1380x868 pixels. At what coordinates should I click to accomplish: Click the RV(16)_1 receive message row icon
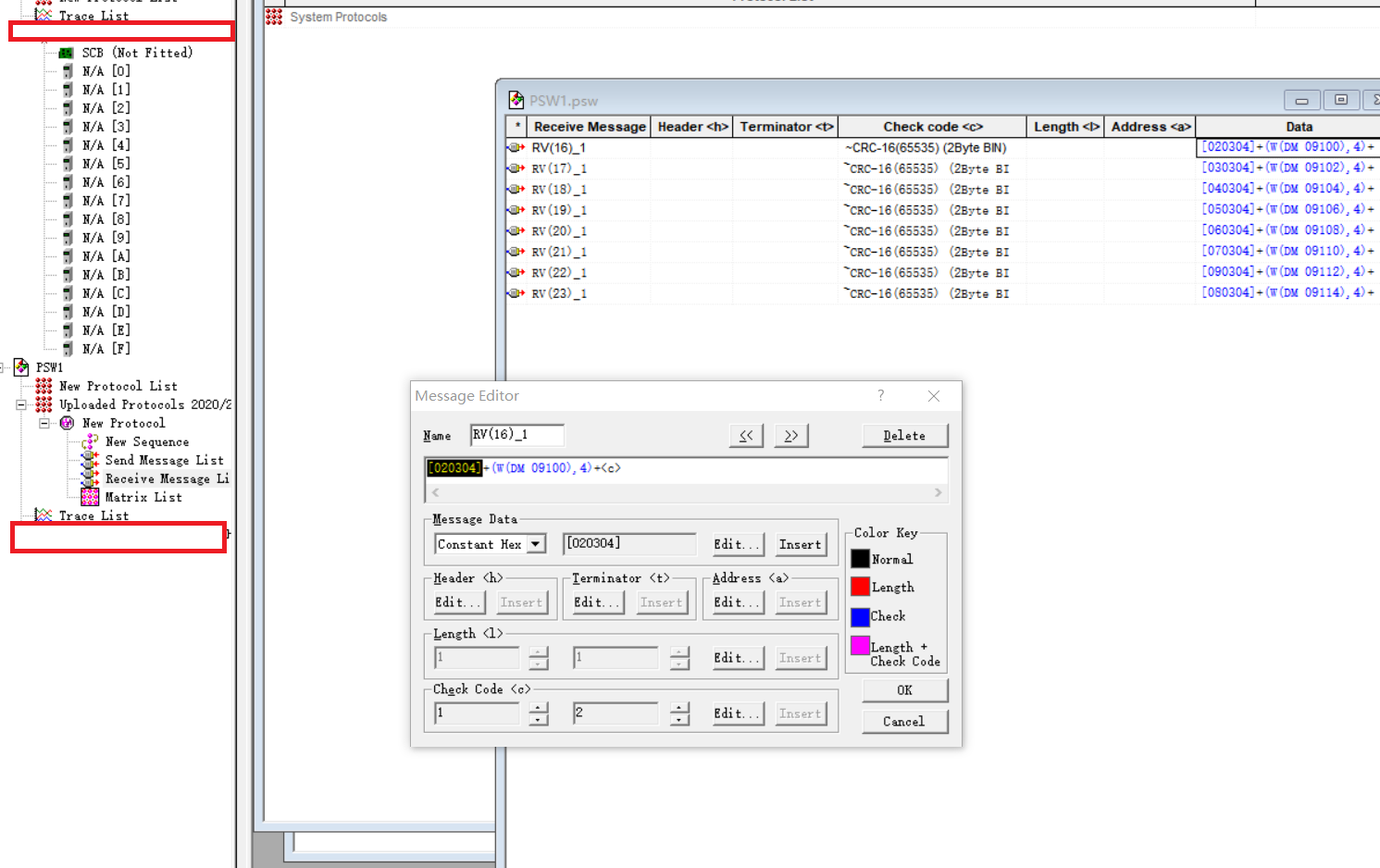pos(516,147)
